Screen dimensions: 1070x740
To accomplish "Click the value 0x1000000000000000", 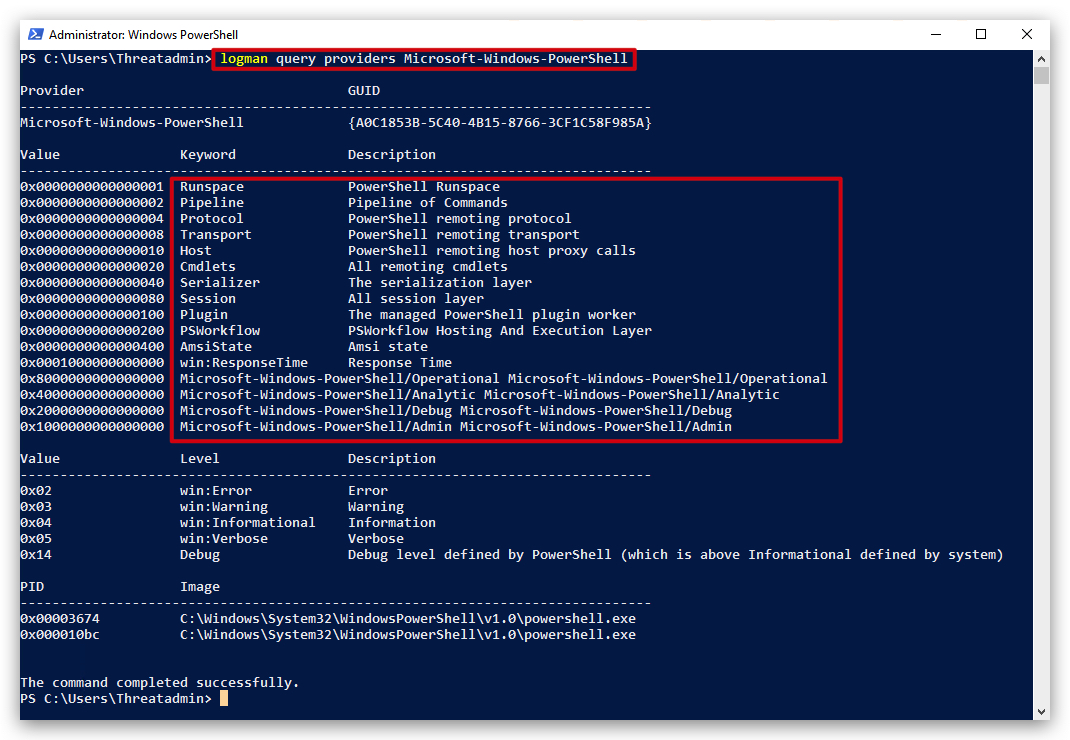I will (92, 427).
